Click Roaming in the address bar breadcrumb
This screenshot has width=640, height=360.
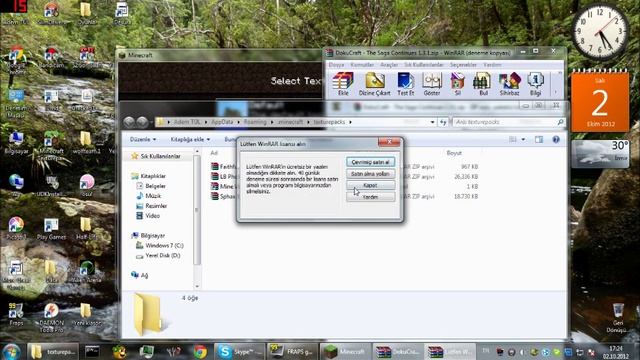pyautogui.click(x=255, y=122)
